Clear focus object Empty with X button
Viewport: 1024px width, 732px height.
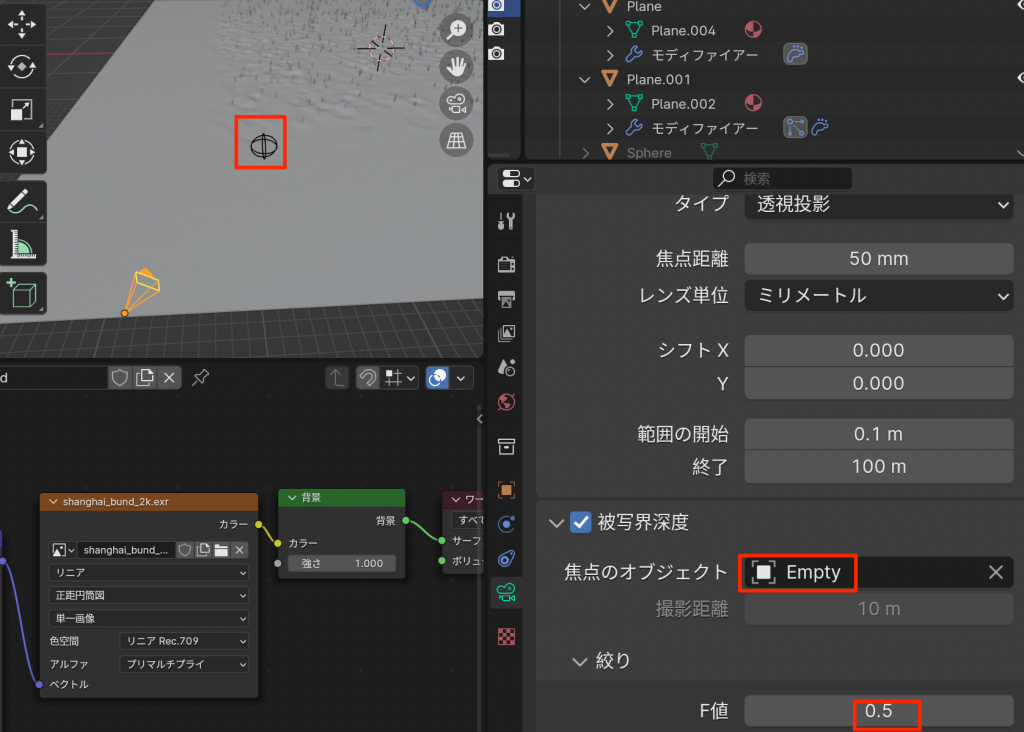click(995, 572)
